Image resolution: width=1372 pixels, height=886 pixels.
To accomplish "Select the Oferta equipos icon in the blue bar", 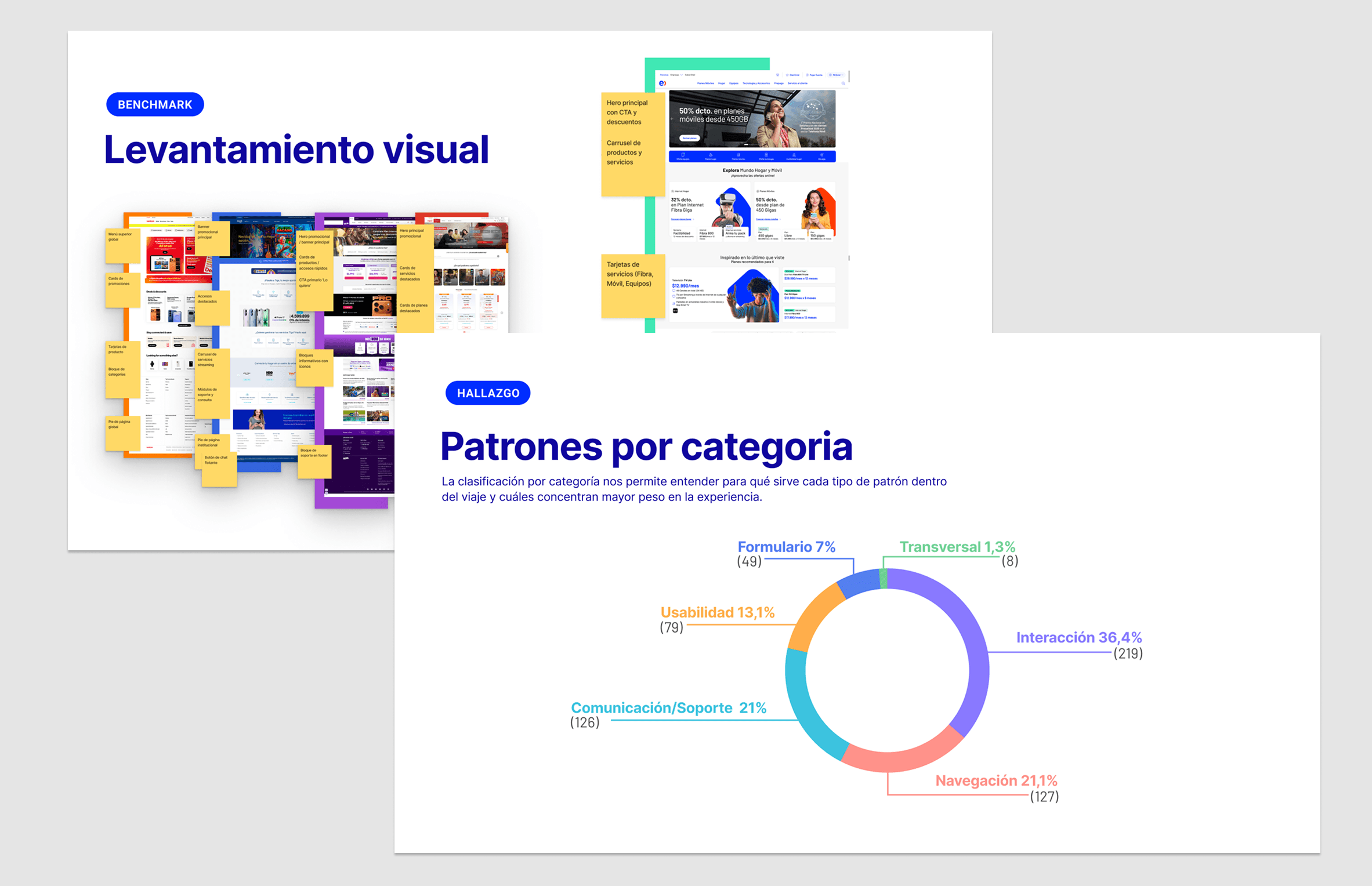I will click(683, 155).
